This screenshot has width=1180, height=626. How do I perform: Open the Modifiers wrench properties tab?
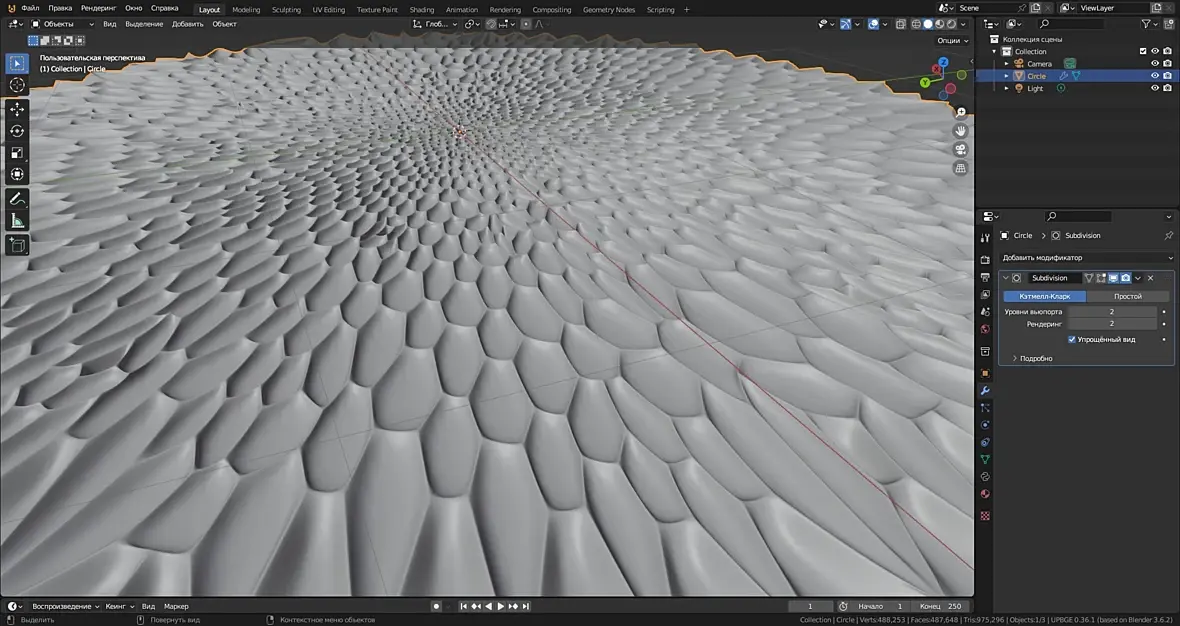985,390
